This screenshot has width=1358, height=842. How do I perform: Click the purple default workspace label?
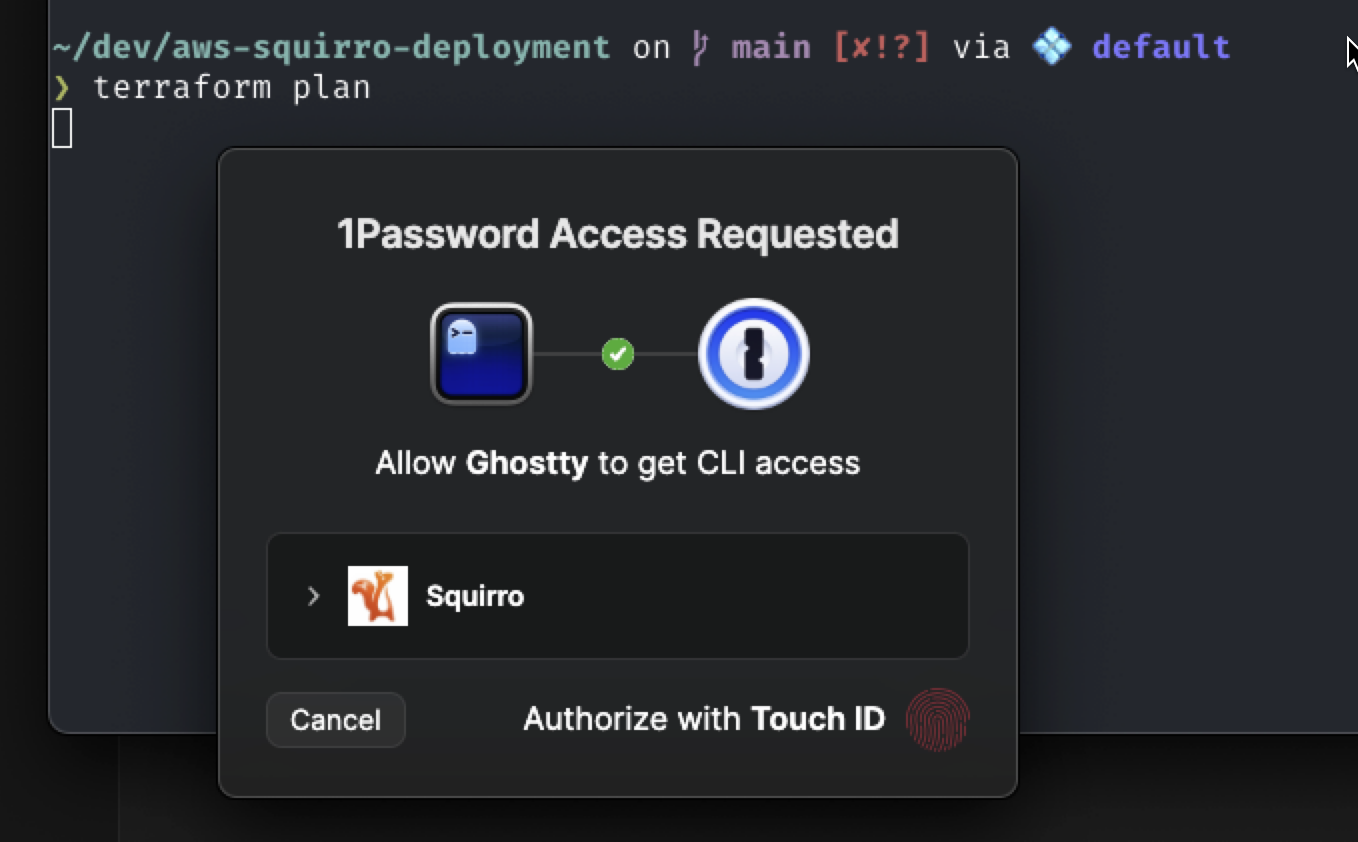(x=1161, y=47)
